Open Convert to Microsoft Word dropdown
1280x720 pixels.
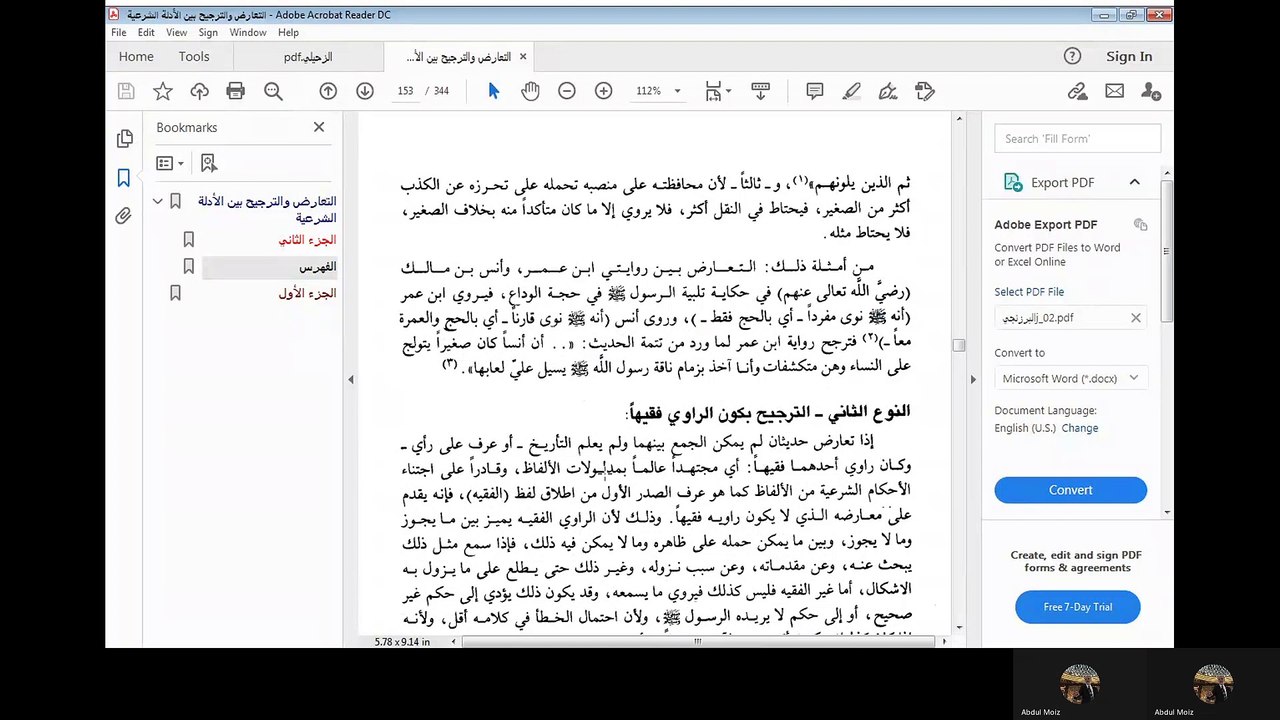1070,378
